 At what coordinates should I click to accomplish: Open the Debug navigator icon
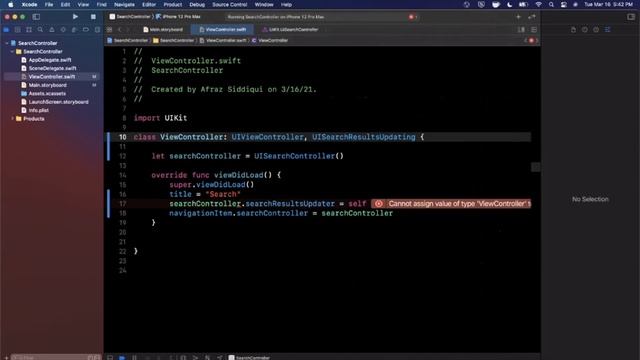point(74,30)
